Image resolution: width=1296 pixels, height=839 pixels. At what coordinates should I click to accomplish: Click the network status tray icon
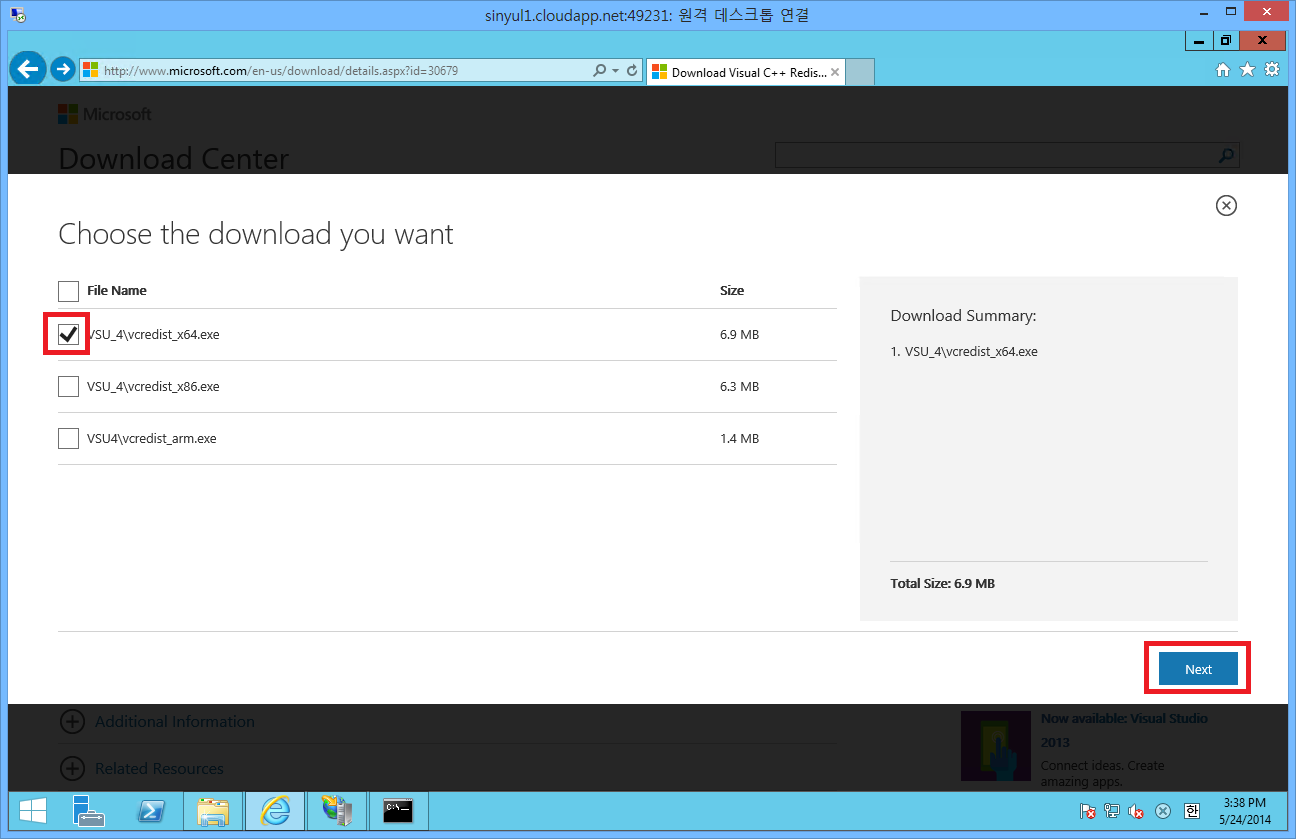1112,811
